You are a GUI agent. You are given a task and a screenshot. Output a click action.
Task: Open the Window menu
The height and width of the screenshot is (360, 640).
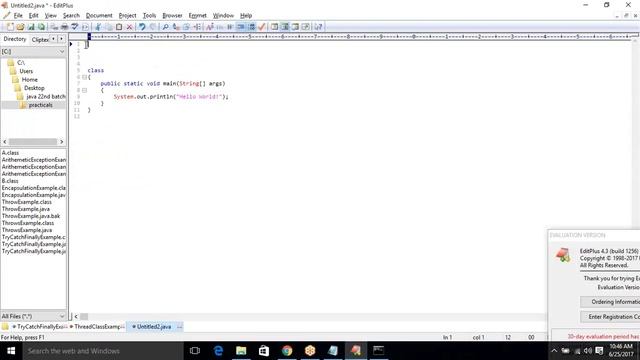(223, 16)
